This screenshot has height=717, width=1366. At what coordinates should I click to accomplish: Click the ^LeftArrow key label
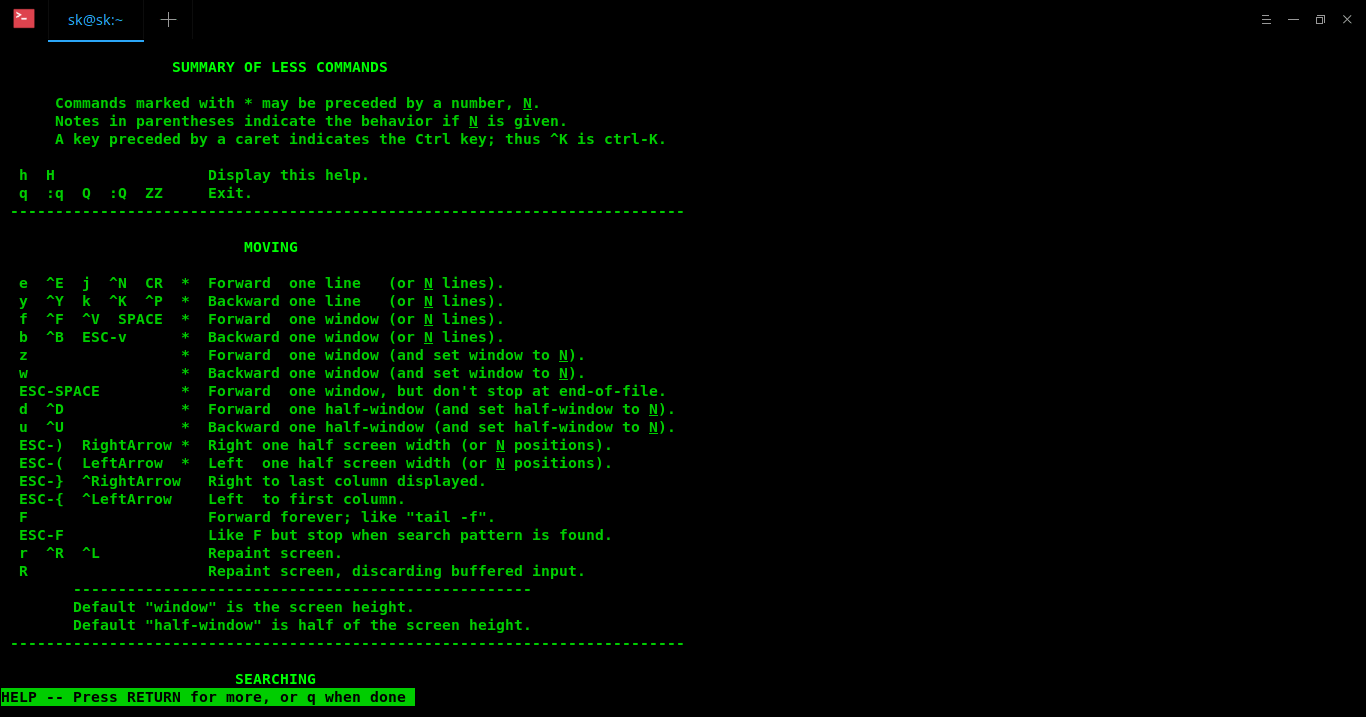point(127,499)
